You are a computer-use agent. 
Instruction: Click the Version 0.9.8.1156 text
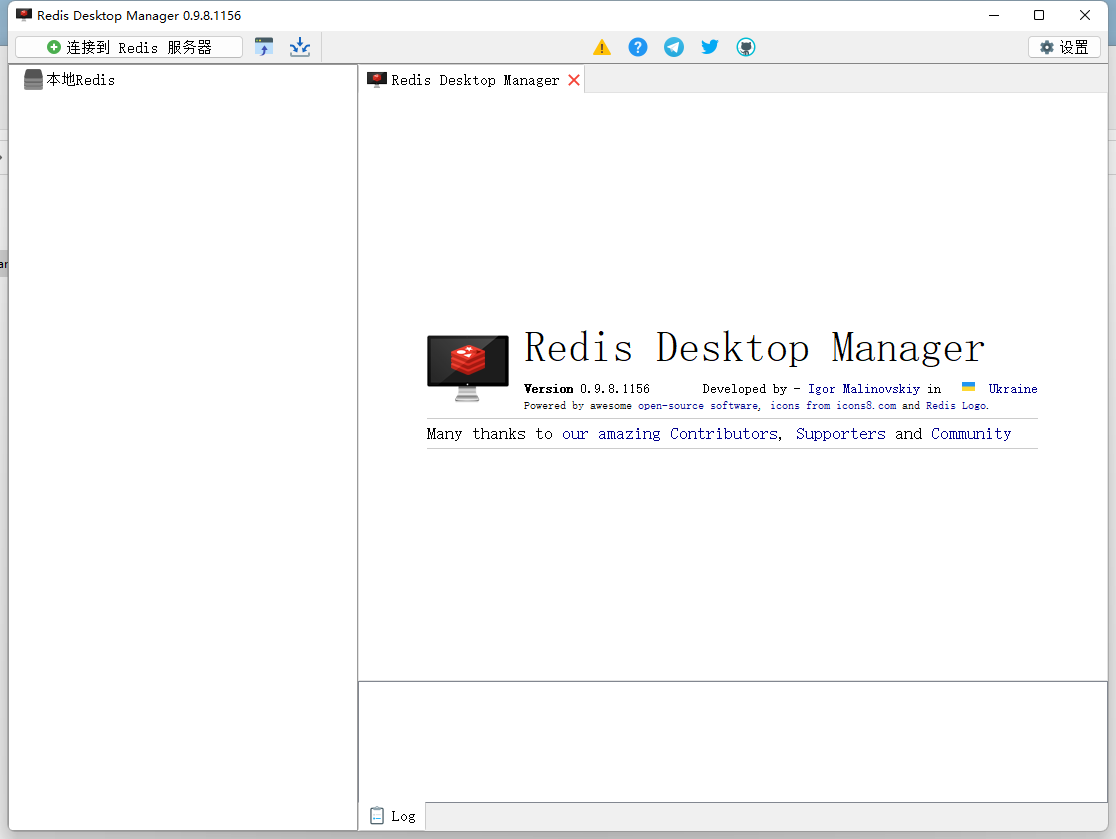coord(586,389)
